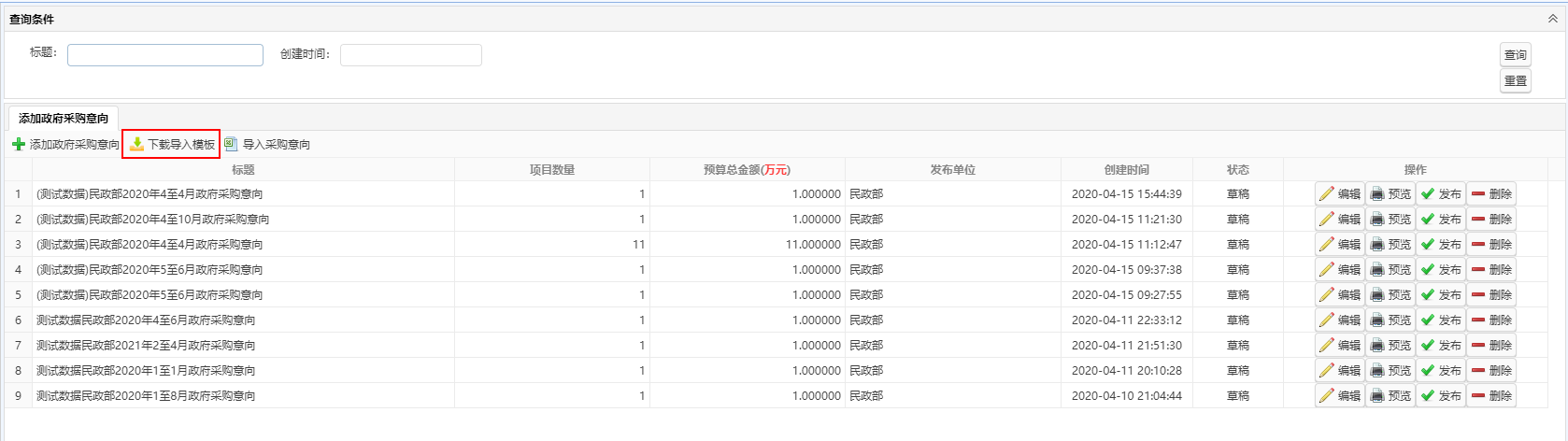Click the 查询 search button
Viewport: 1568px width, 441px height.
[1515, 55]
